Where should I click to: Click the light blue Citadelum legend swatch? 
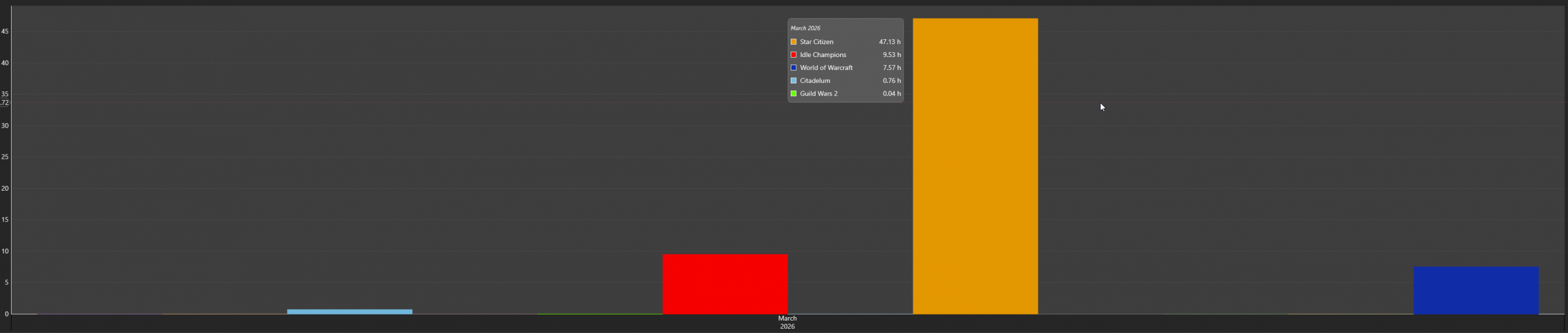(x=793, y=80)
